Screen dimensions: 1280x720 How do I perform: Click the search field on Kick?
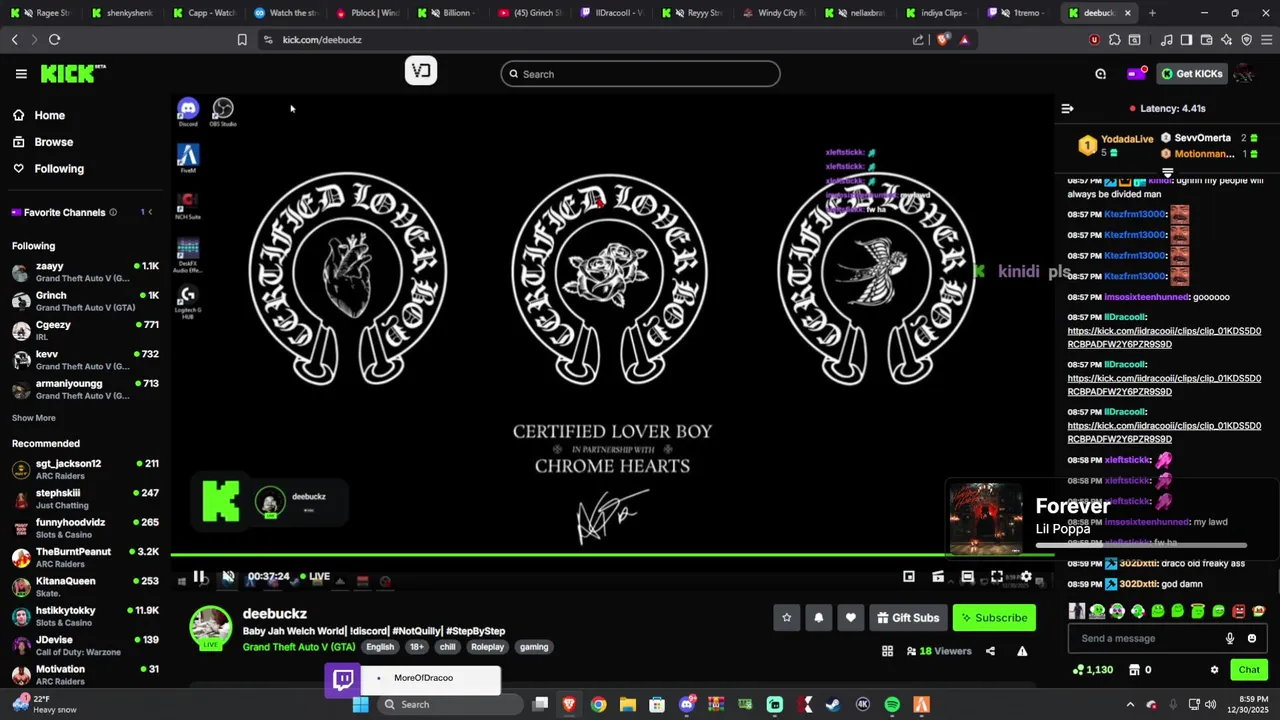point(640,74)
